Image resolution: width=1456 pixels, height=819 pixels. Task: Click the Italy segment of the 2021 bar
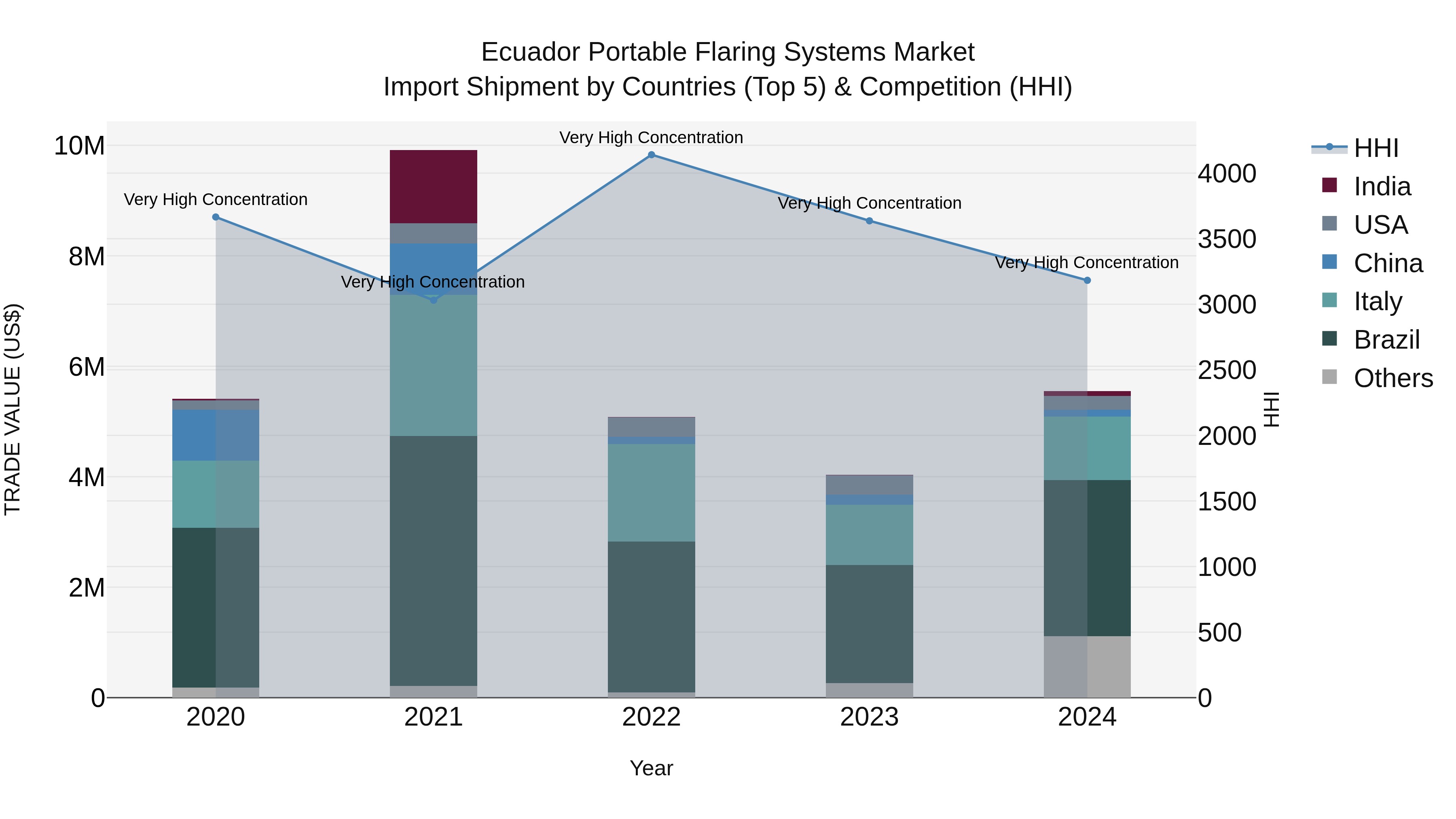point(434,365)
